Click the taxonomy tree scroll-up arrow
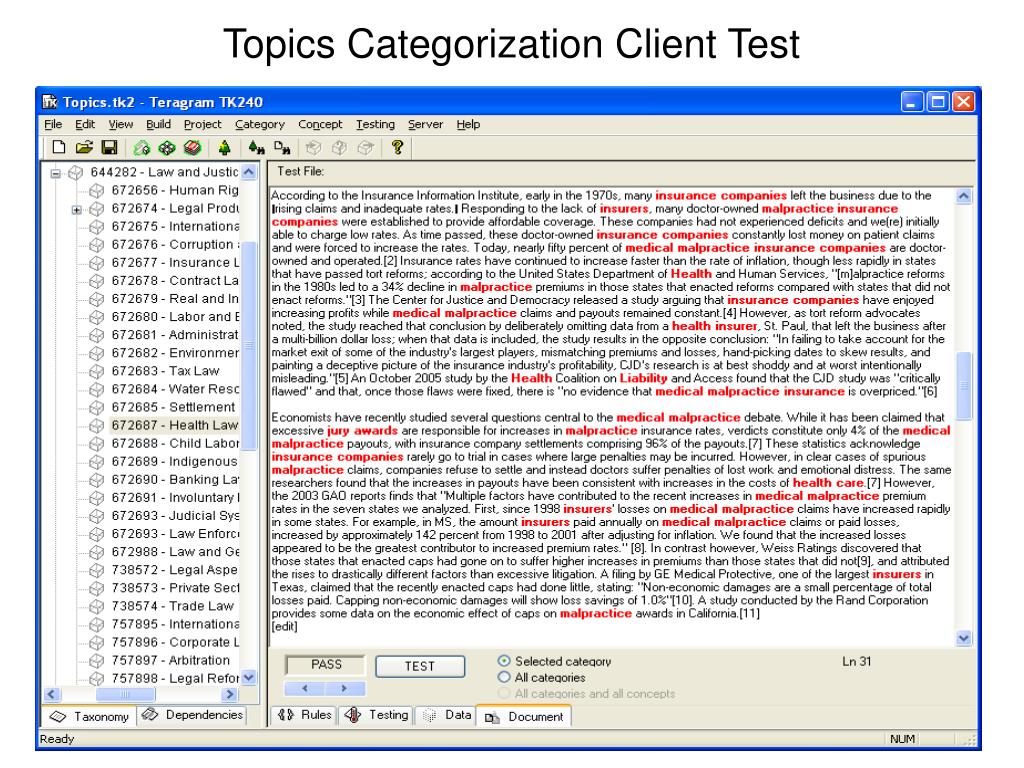 [x=249, y=172]
